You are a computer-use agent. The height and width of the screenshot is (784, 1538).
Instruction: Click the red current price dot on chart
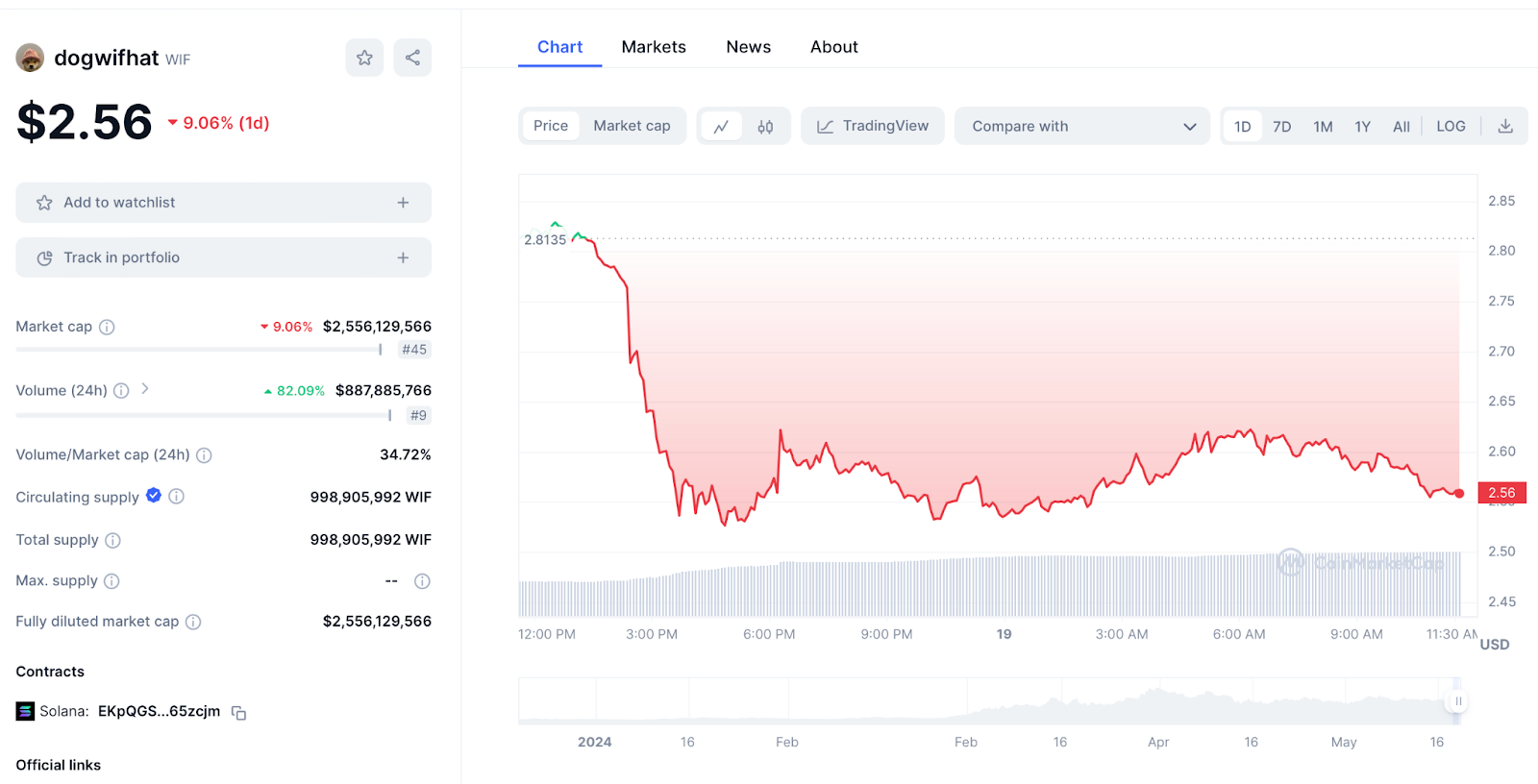pos(1459,493)
